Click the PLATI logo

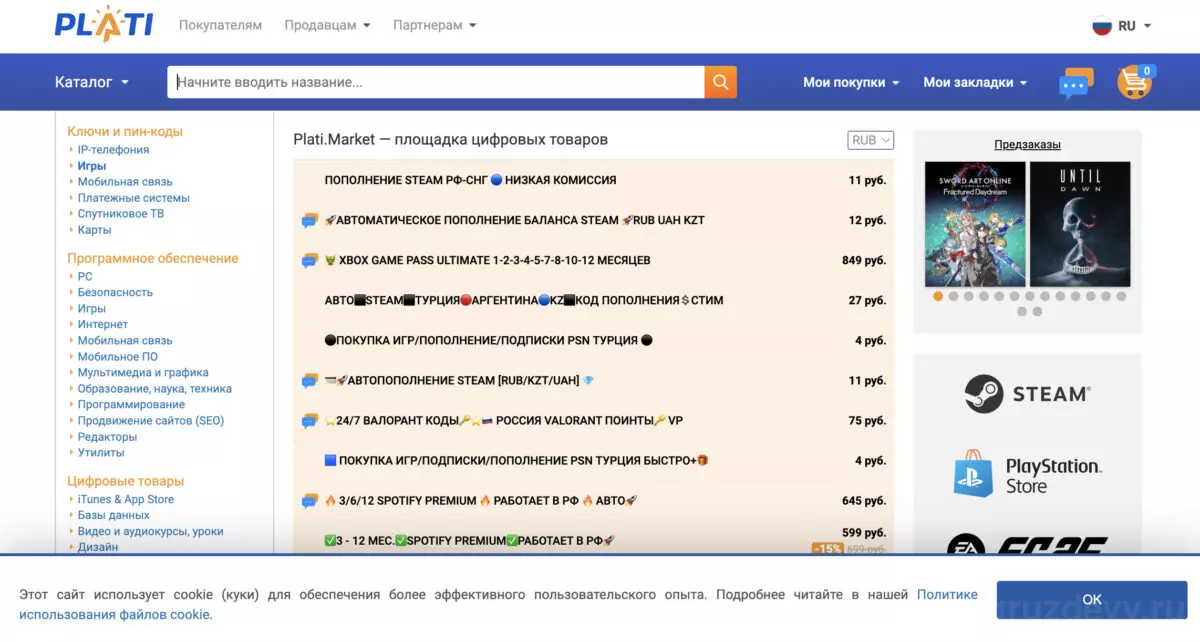click(104, 24)
